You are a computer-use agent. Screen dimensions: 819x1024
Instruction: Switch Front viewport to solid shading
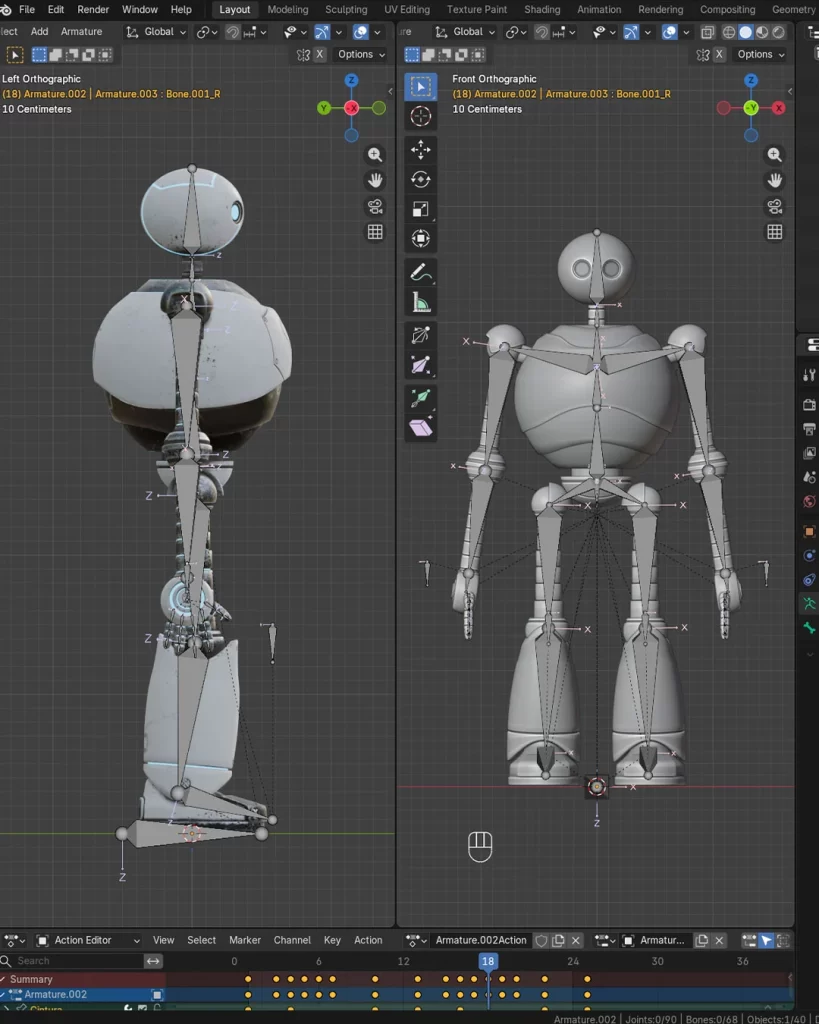[745, 32]
